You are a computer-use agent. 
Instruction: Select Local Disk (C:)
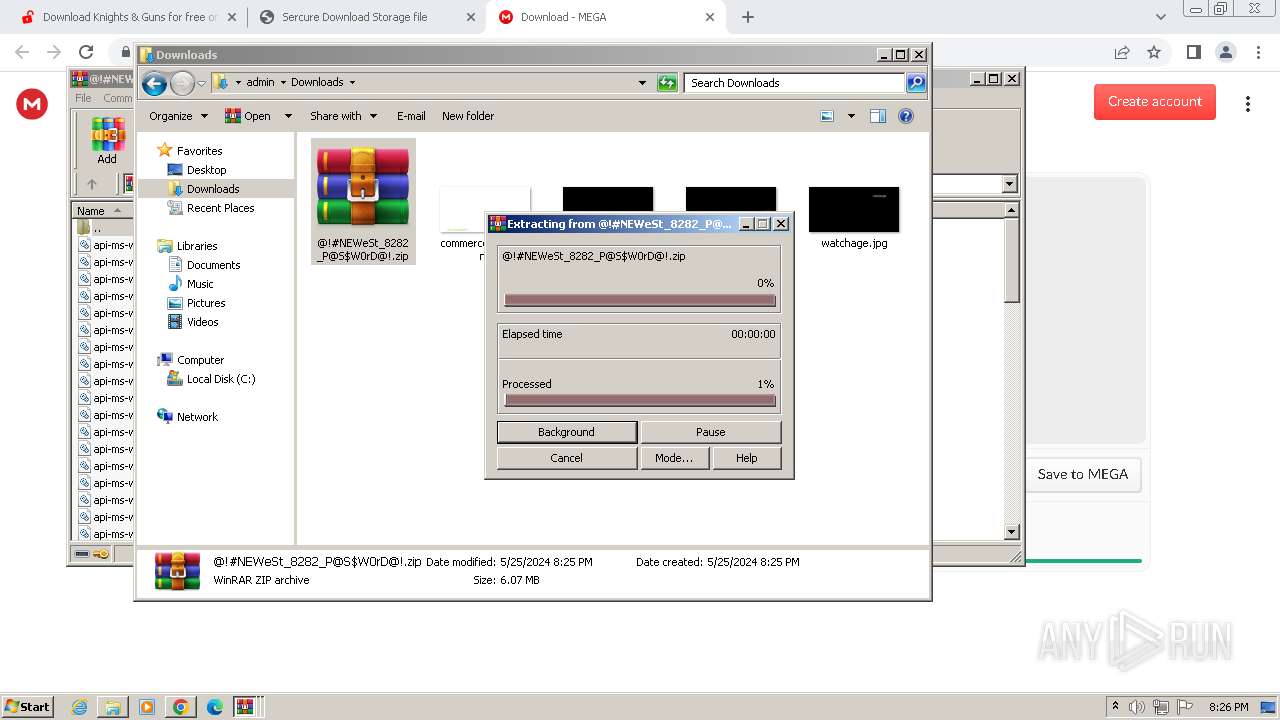click(220, 379)
